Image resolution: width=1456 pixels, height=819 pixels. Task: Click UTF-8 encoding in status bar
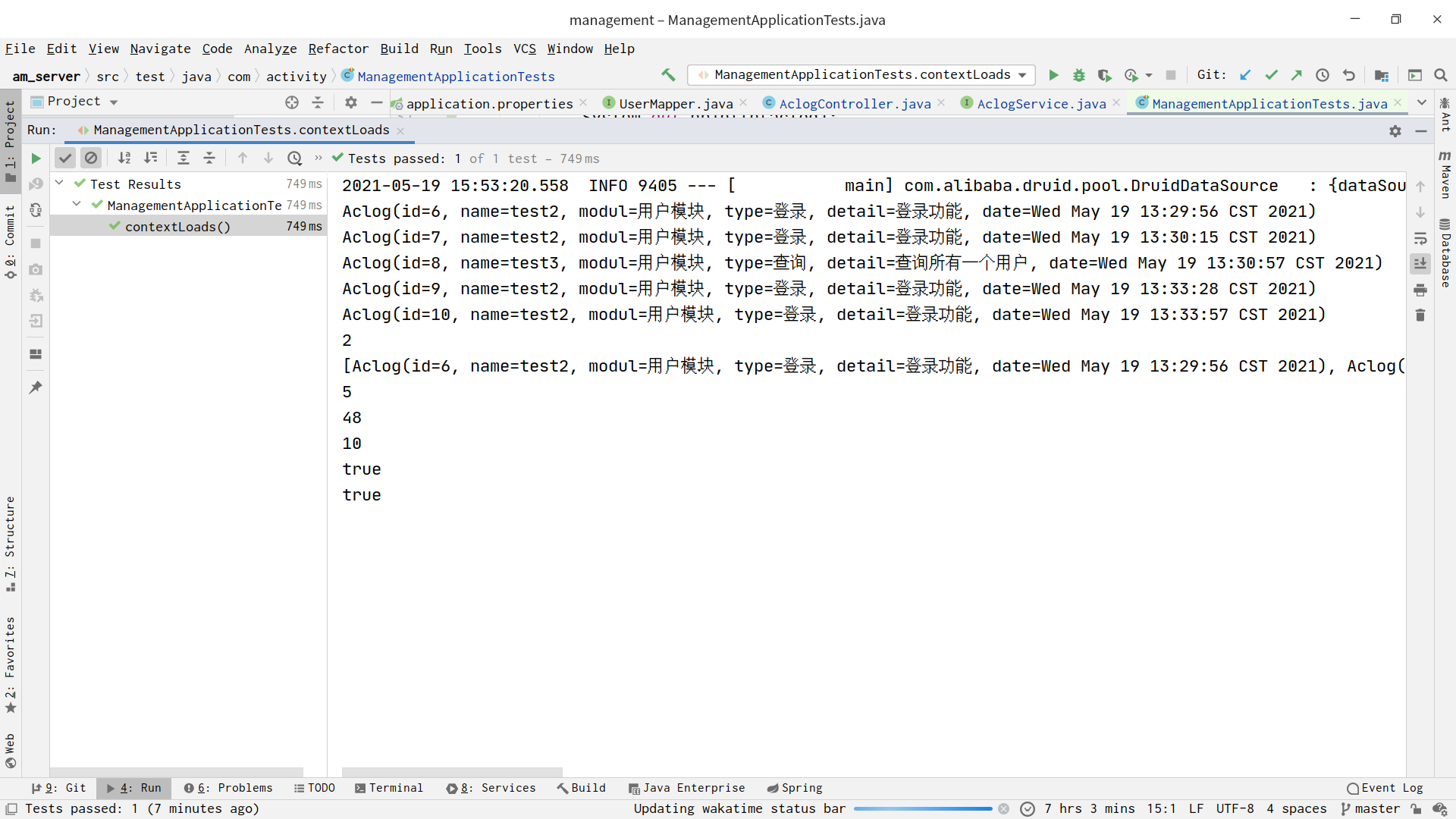[x=1235, y=809]
